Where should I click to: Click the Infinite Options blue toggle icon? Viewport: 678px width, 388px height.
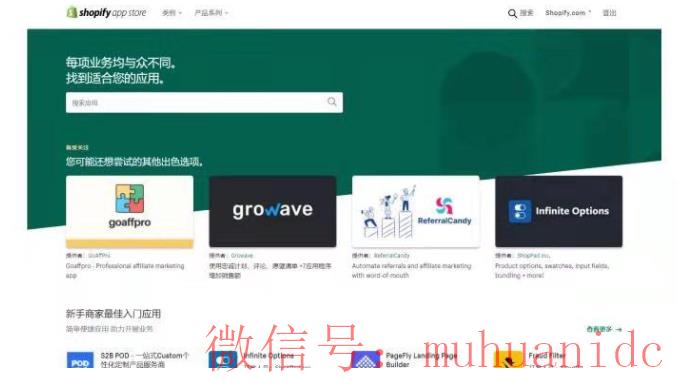(x=520, y=212)
